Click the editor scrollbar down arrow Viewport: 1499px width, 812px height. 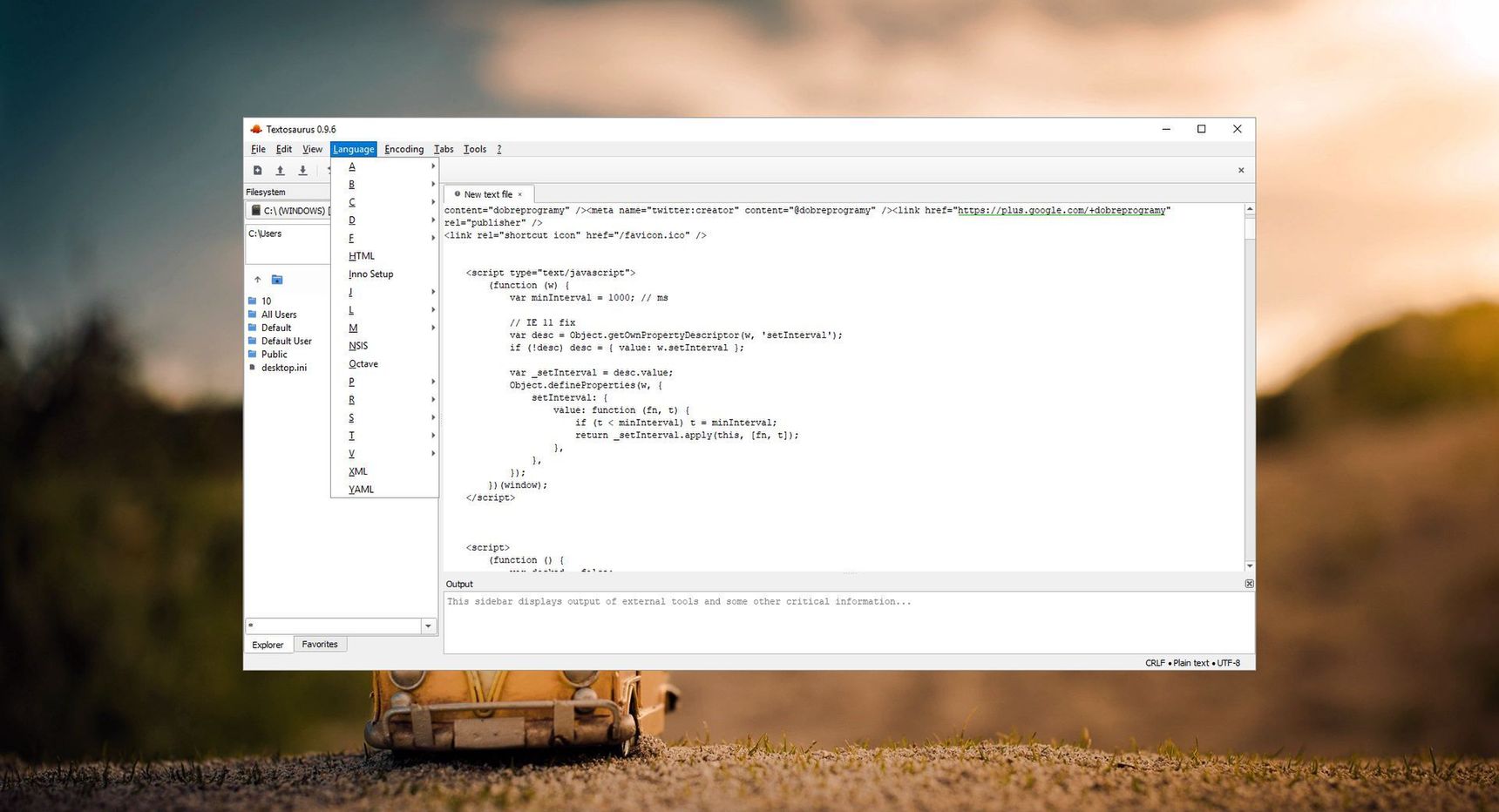point(1250,566)
